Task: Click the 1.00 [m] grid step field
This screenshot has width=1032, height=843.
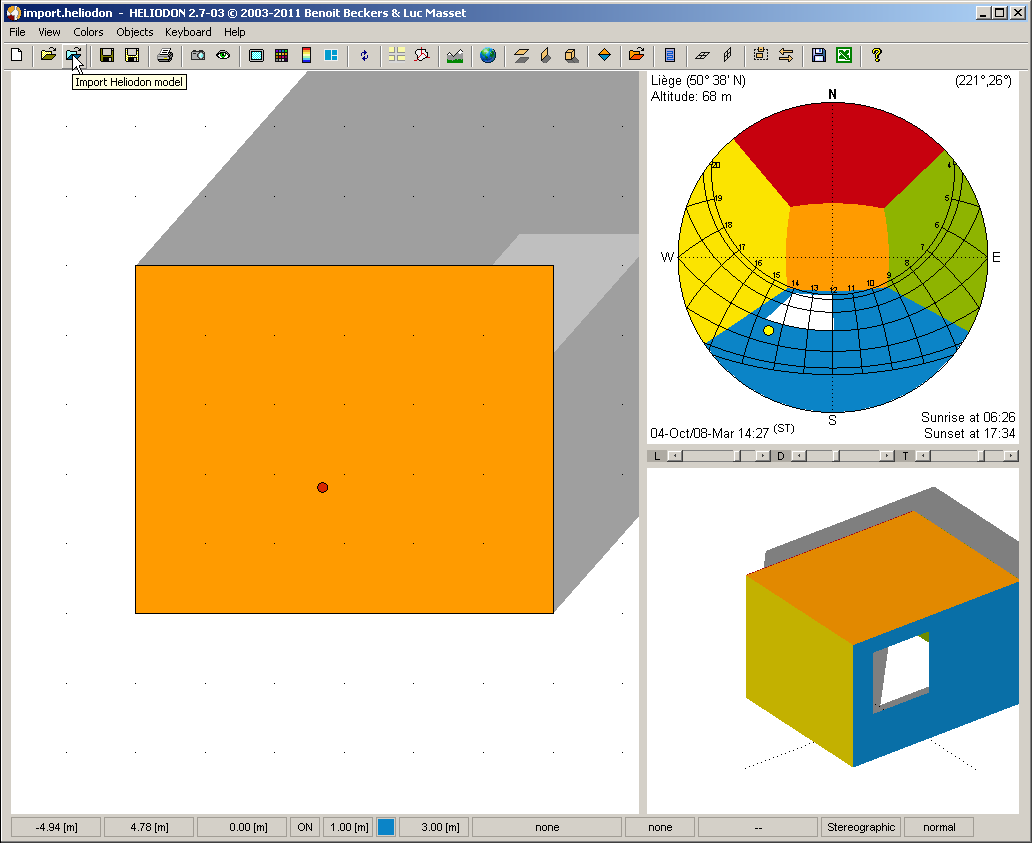Action: click(349, 827)
